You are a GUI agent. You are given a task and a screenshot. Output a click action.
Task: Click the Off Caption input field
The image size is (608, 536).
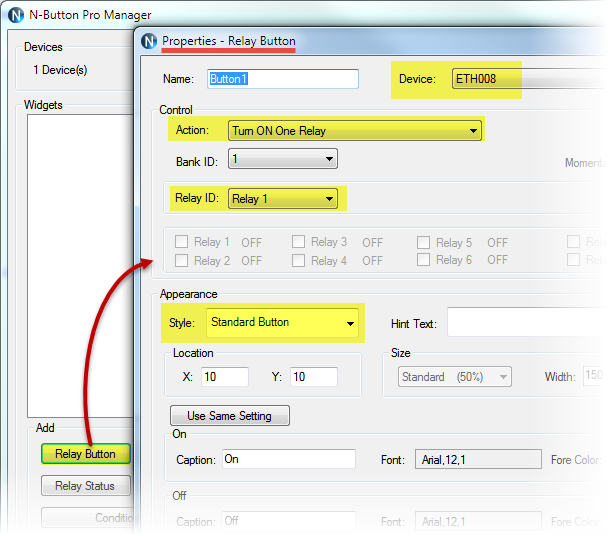(x=289, y=520)
